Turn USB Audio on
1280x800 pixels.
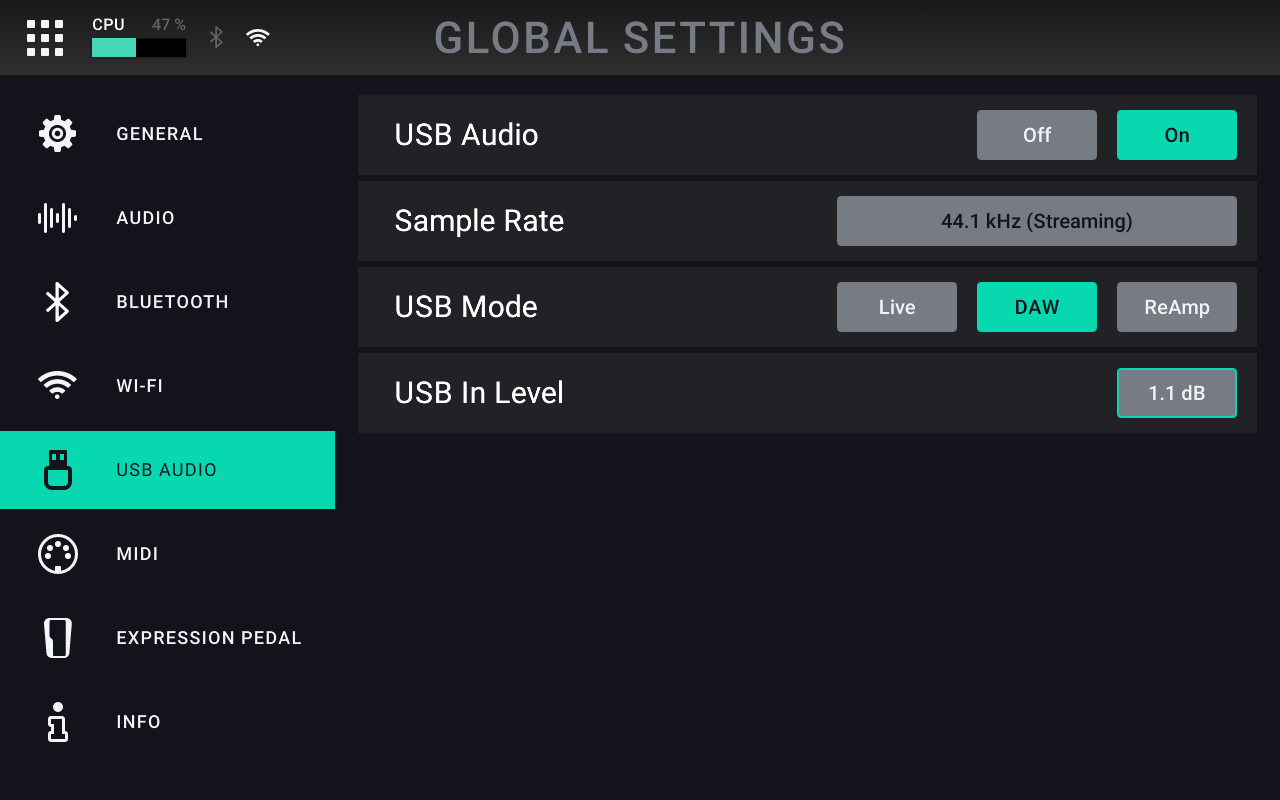tap(1176, 135)
